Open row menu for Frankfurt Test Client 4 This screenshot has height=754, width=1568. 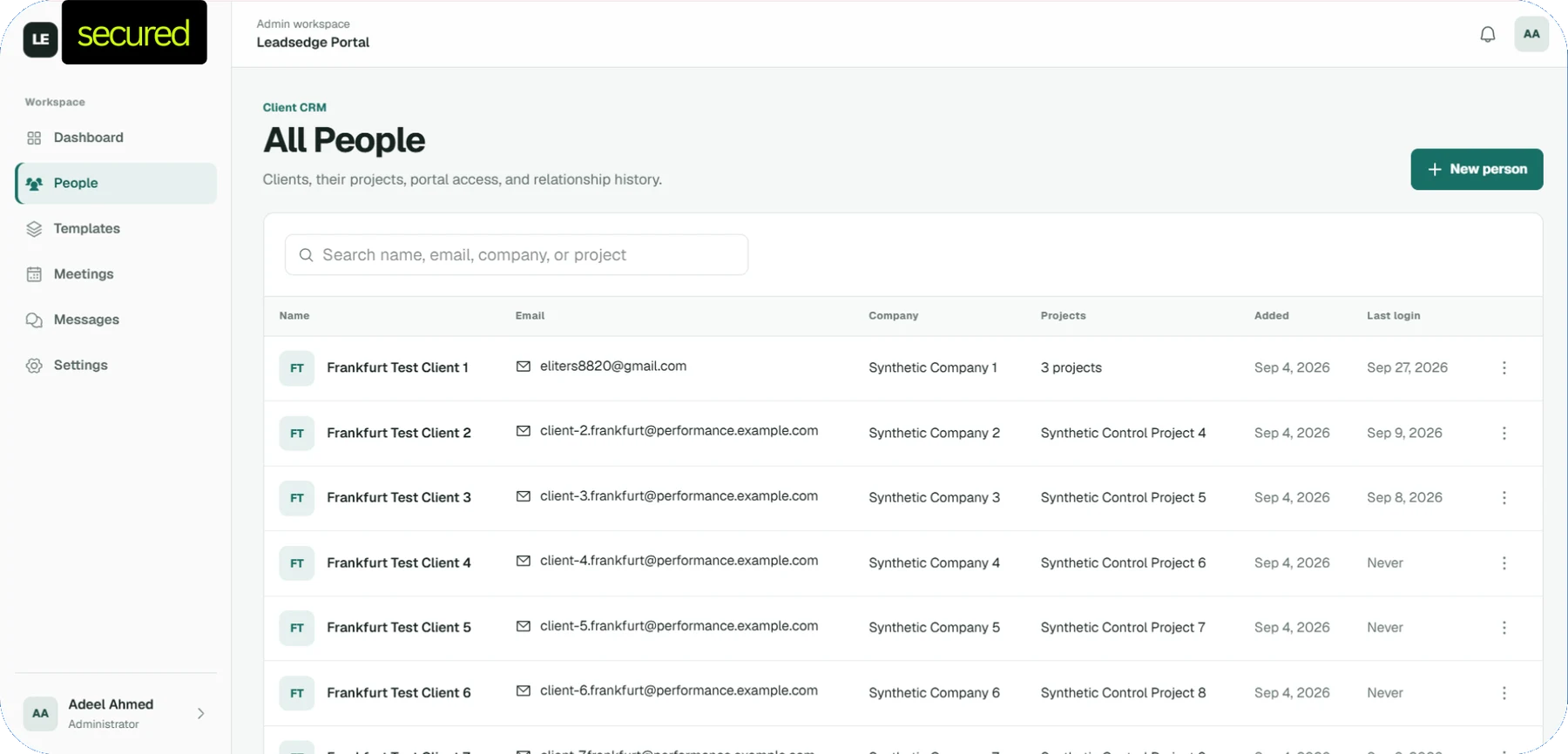[1504, 563]
